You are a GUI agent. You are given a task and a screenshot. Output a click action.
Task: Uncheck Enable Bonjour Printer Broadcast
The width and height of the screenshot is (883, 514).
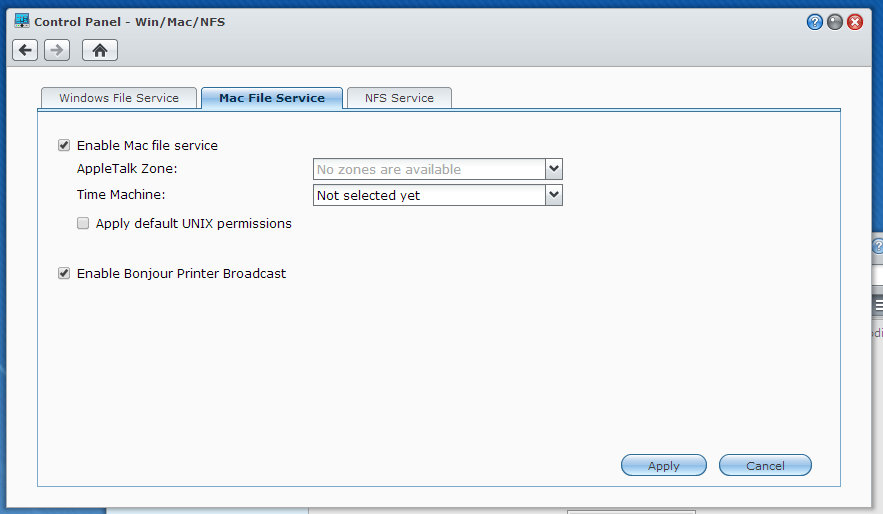[x=64, y=274]
